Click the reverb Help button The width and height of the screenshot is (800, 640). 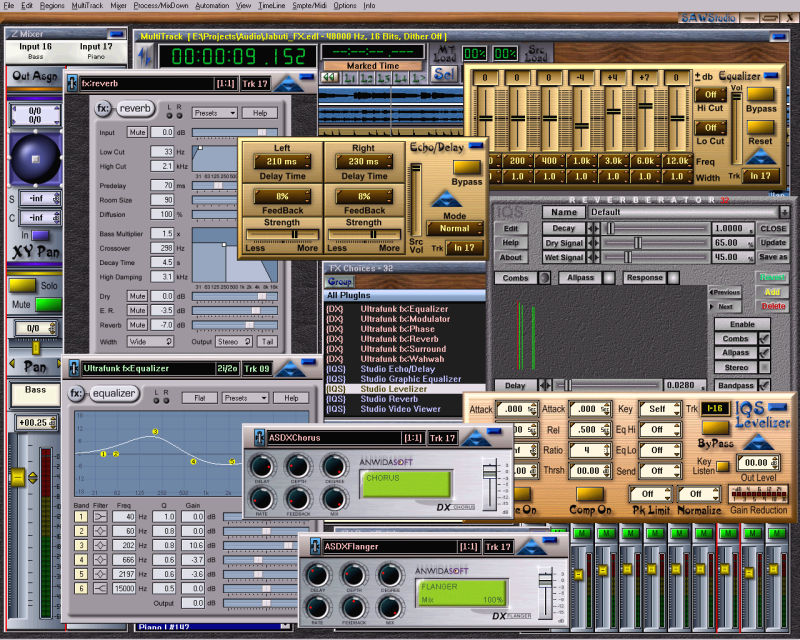260,113
